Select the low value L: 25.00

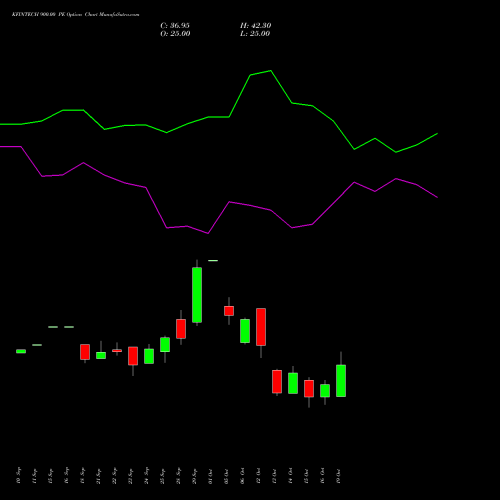coord(255,34)
